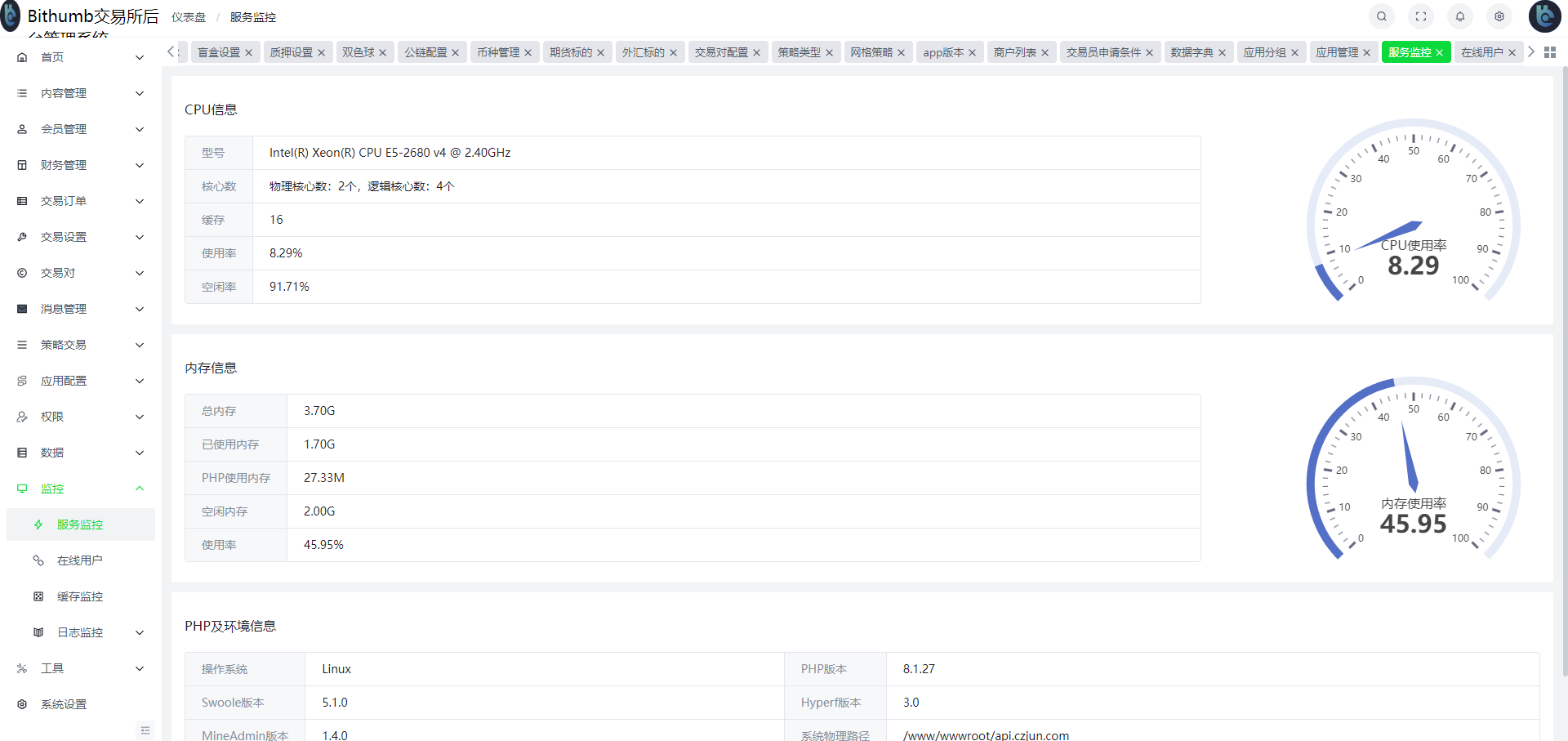Click the Bithumb logo icon
1568x741 pixels.
click(10, 16)
